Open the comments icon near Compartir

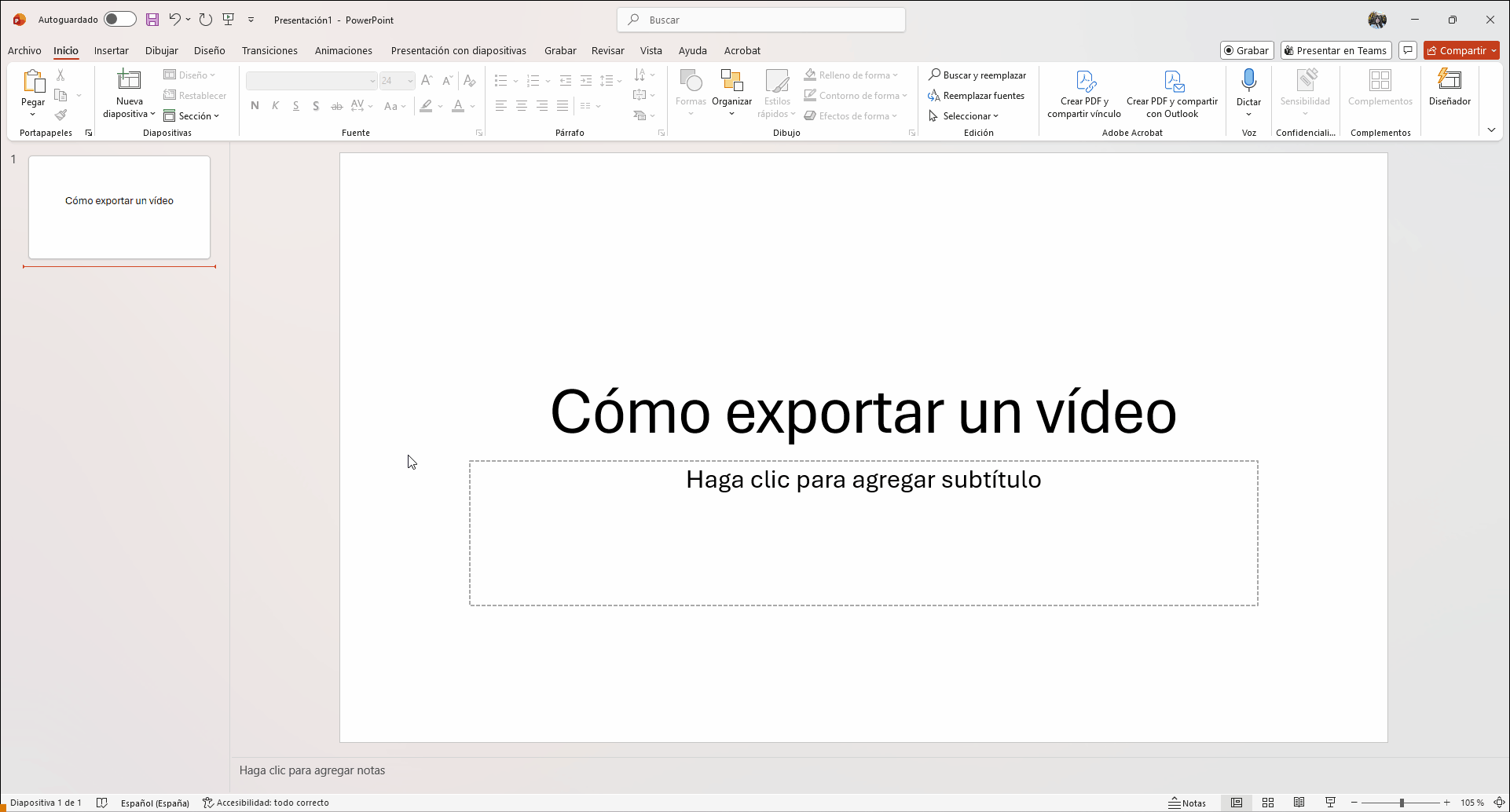[1408, 50]
